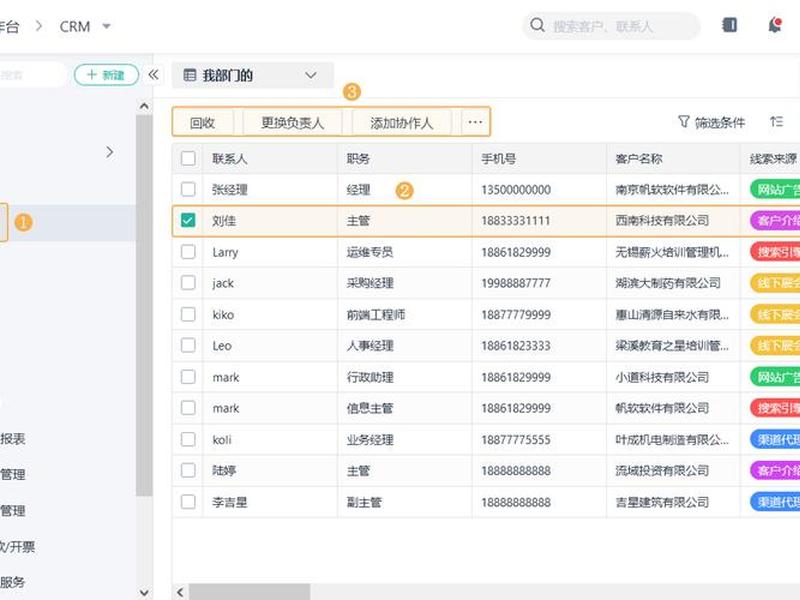The width and height of the screenshot is (800, 600).
Task: Check the 张经理 row checkbox
Action: pos(188,190)
